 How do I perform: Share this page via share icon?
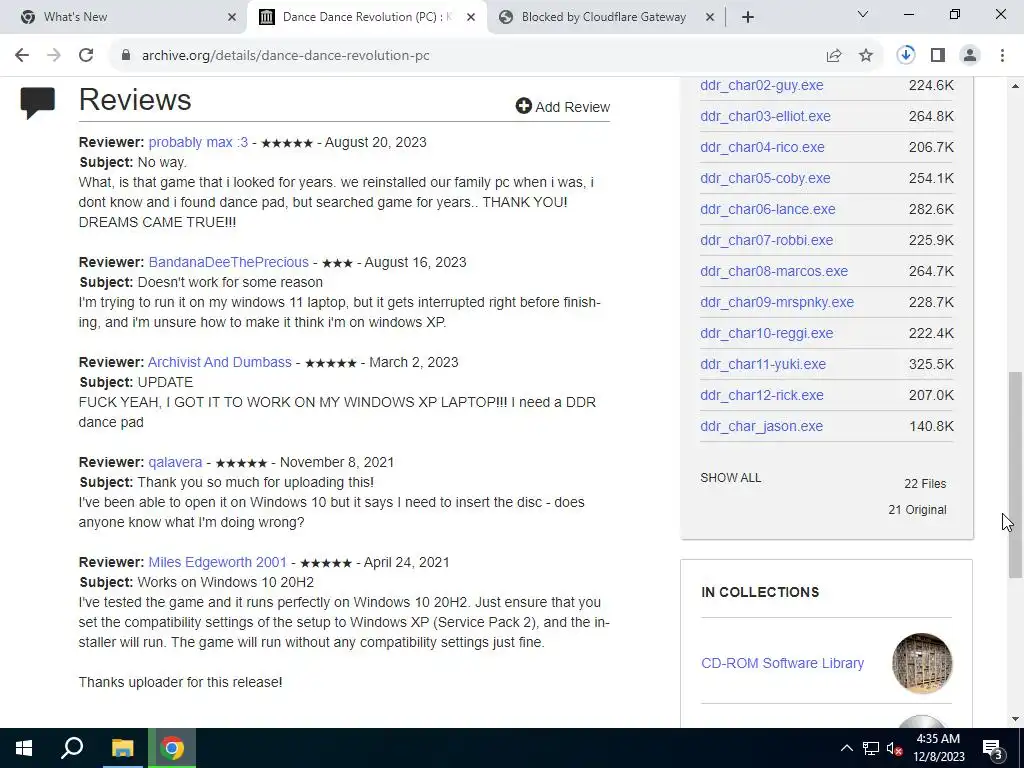point(834,56)
